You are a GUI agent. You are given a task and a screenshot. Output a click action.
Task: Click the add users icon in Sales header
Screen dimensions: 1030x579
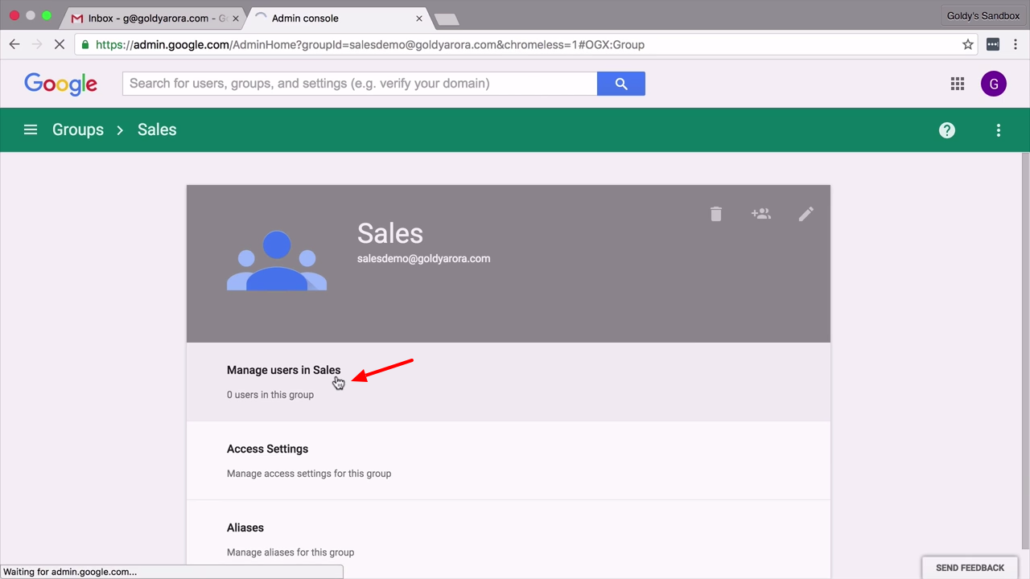[761, 214]
